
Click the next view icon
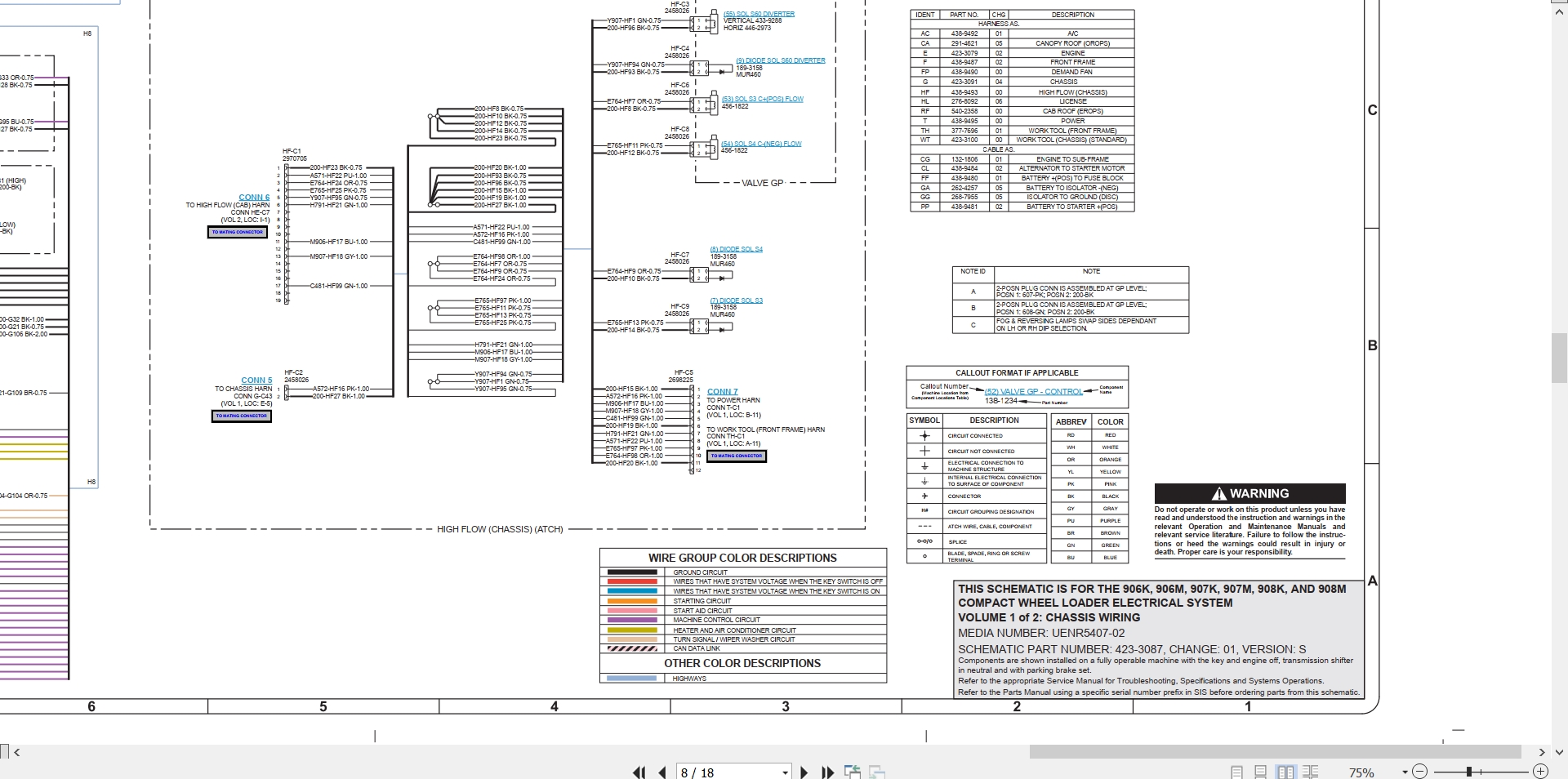click(x=877, y=772)
